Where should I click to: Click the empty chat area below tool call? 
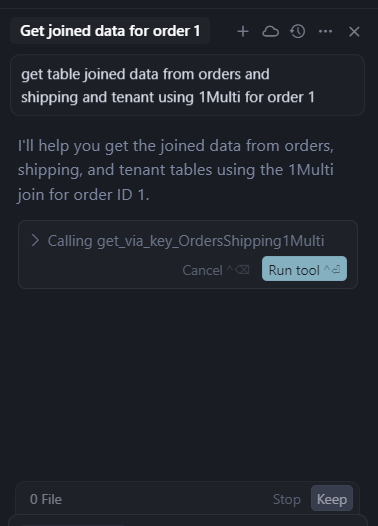tap(188, 382)
